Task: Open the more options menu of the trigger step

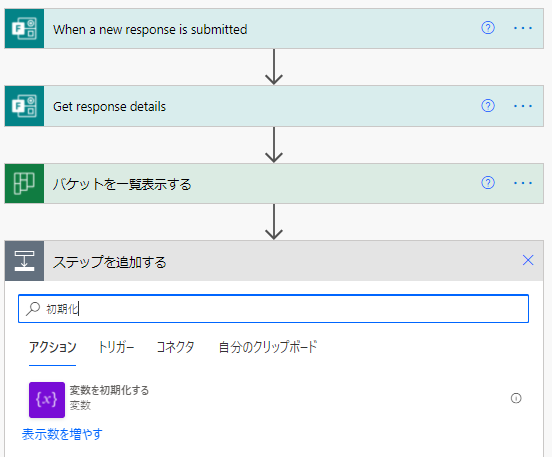Action: pos(523,28)
